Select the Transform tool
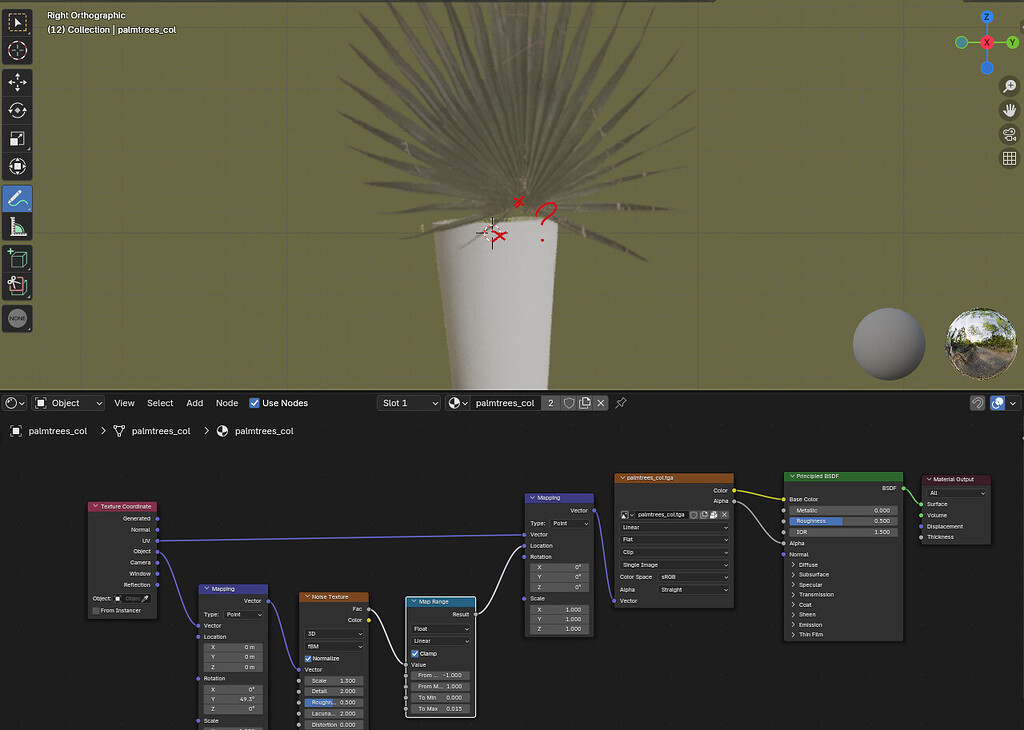The image size is (1024, 730). click(x=18, y=167)
